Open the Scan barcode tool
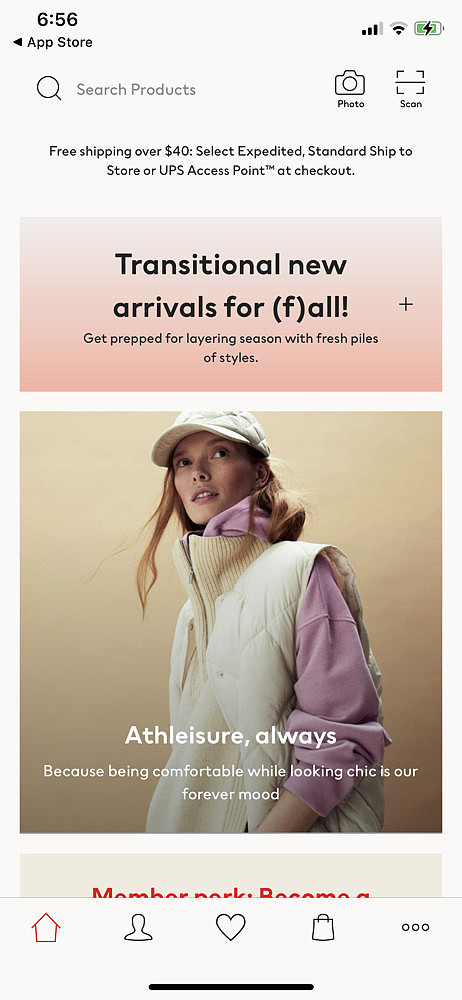Viewport: 462px width, 1000px height. pyautogui.click(x=410, y=89)
